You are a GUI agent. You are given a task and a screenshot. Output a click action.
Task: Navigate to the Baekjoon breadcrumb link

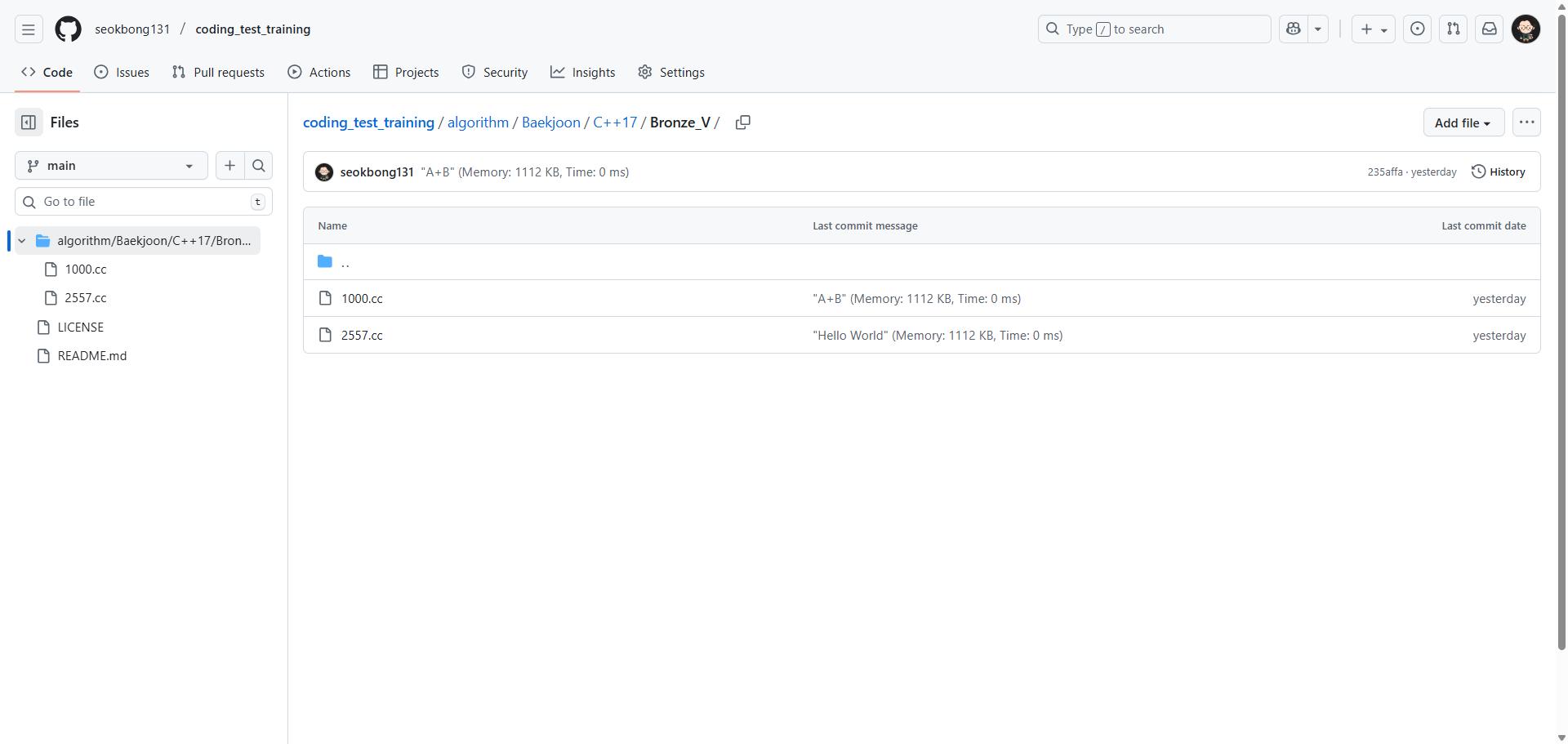click(x=550, y=123)
